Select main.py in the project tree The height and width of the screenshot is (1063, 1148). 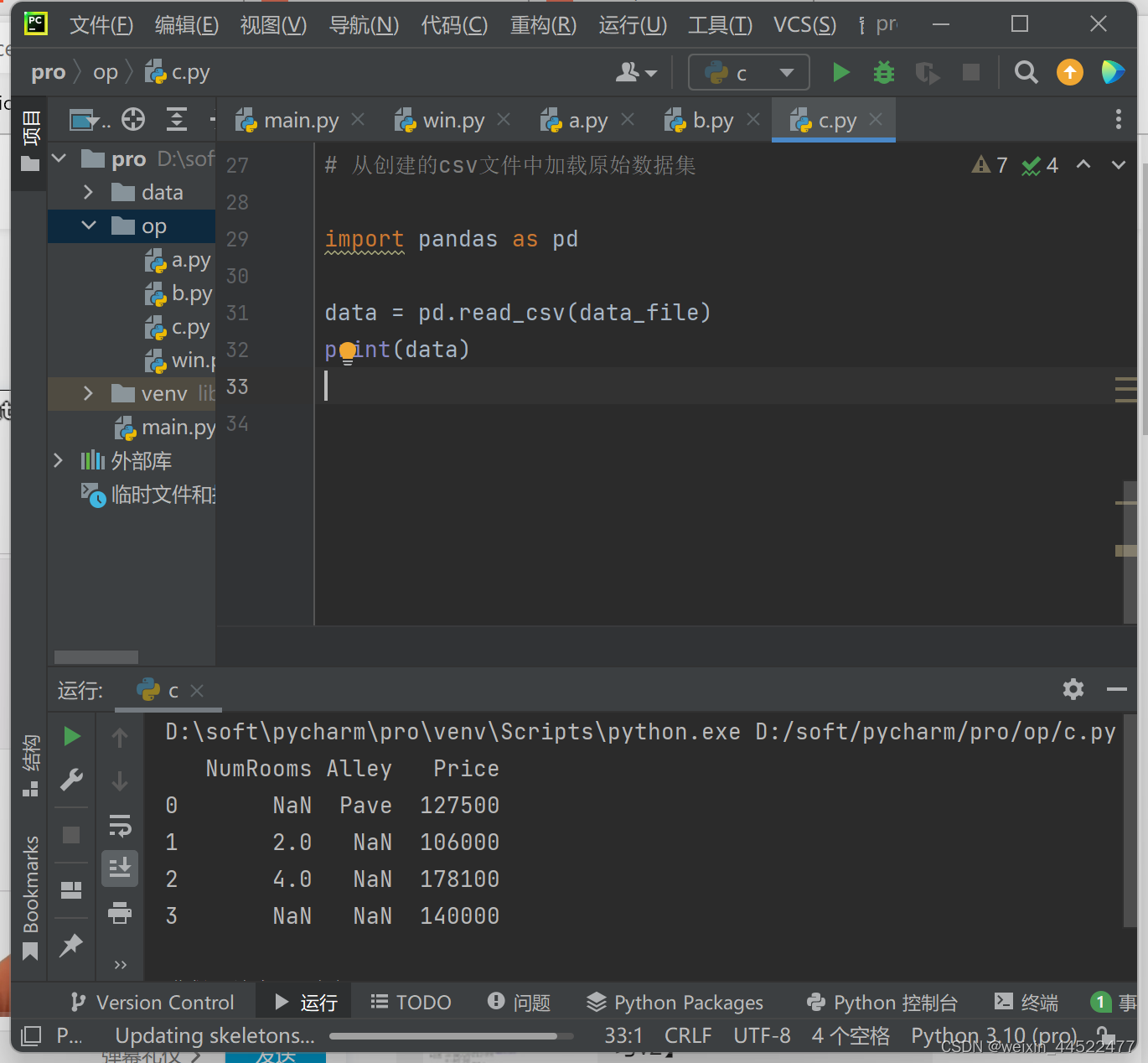pos(165,428)
